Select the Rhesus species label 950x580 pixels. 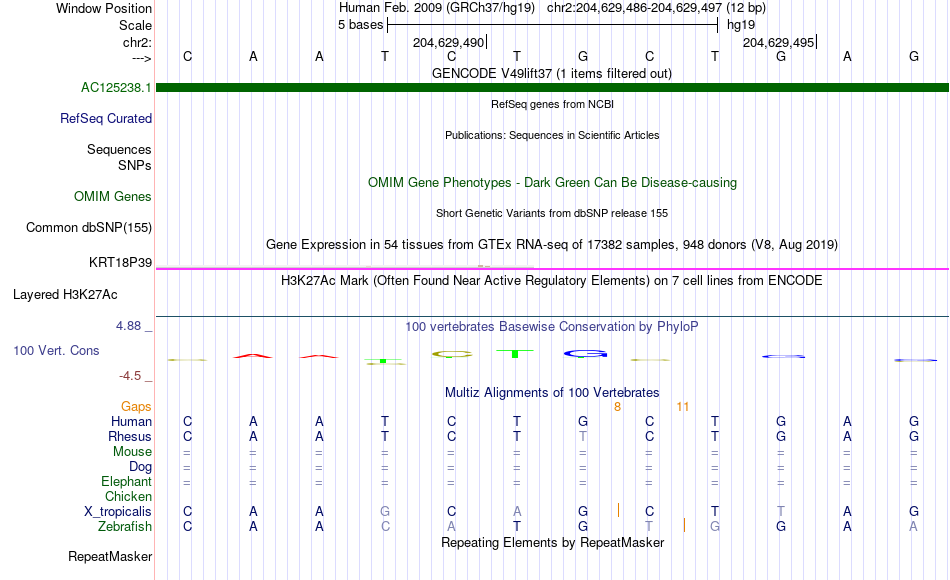(x=130, y=436)
